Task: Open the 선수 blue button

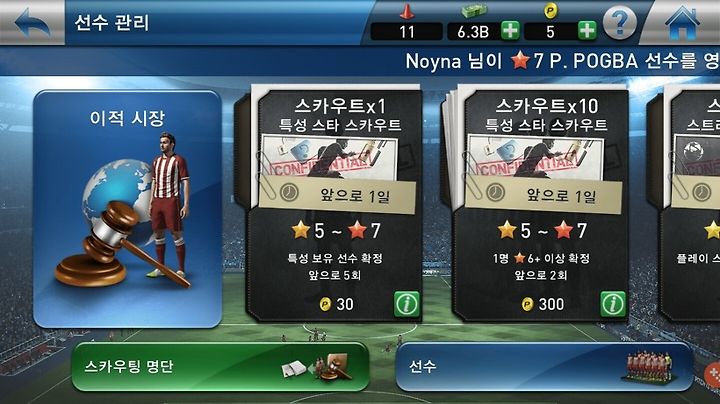Action: (545, 367)
